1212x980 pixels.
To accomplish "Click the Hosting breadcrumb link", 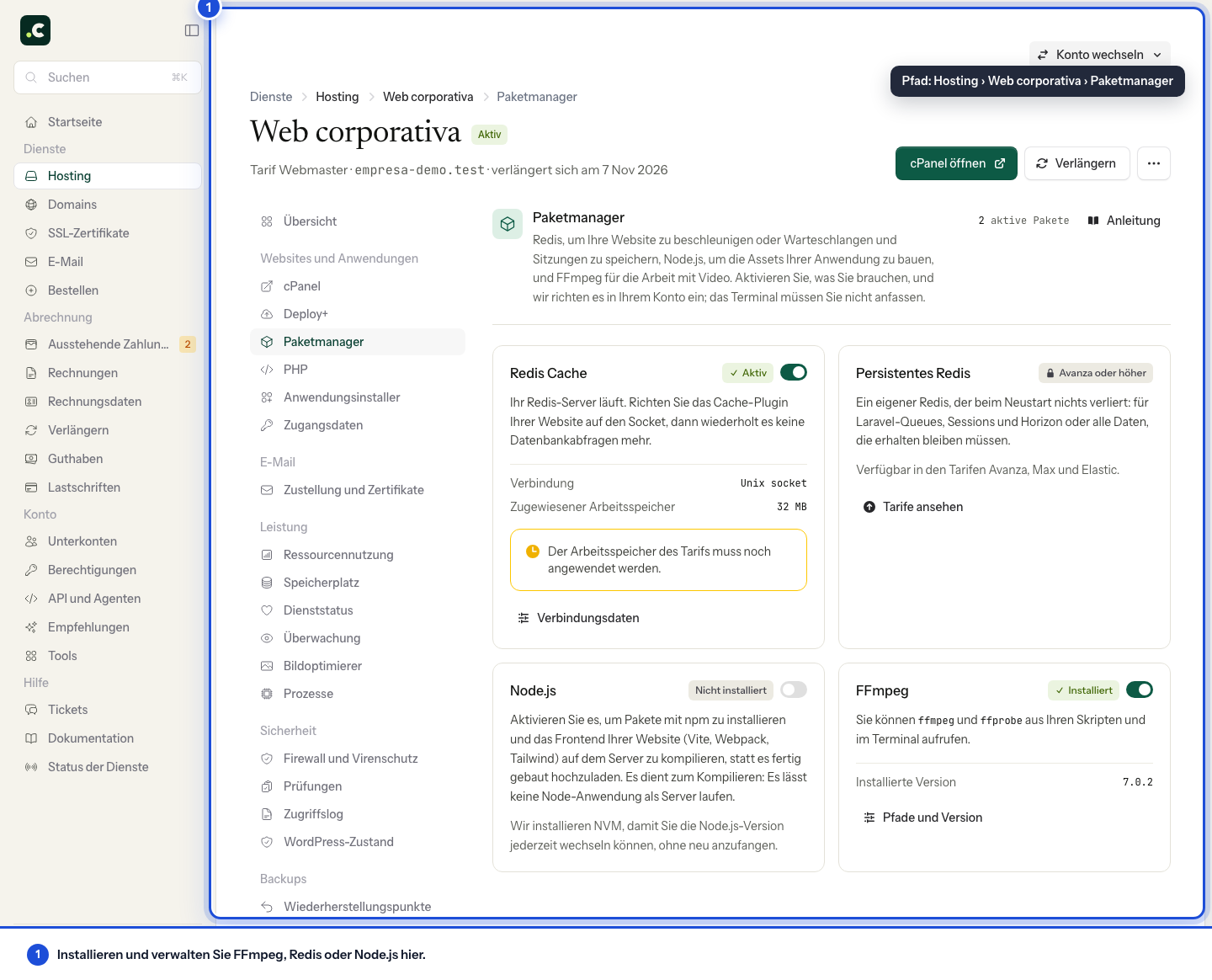I will pyautogui.click(x=338, y=97).
